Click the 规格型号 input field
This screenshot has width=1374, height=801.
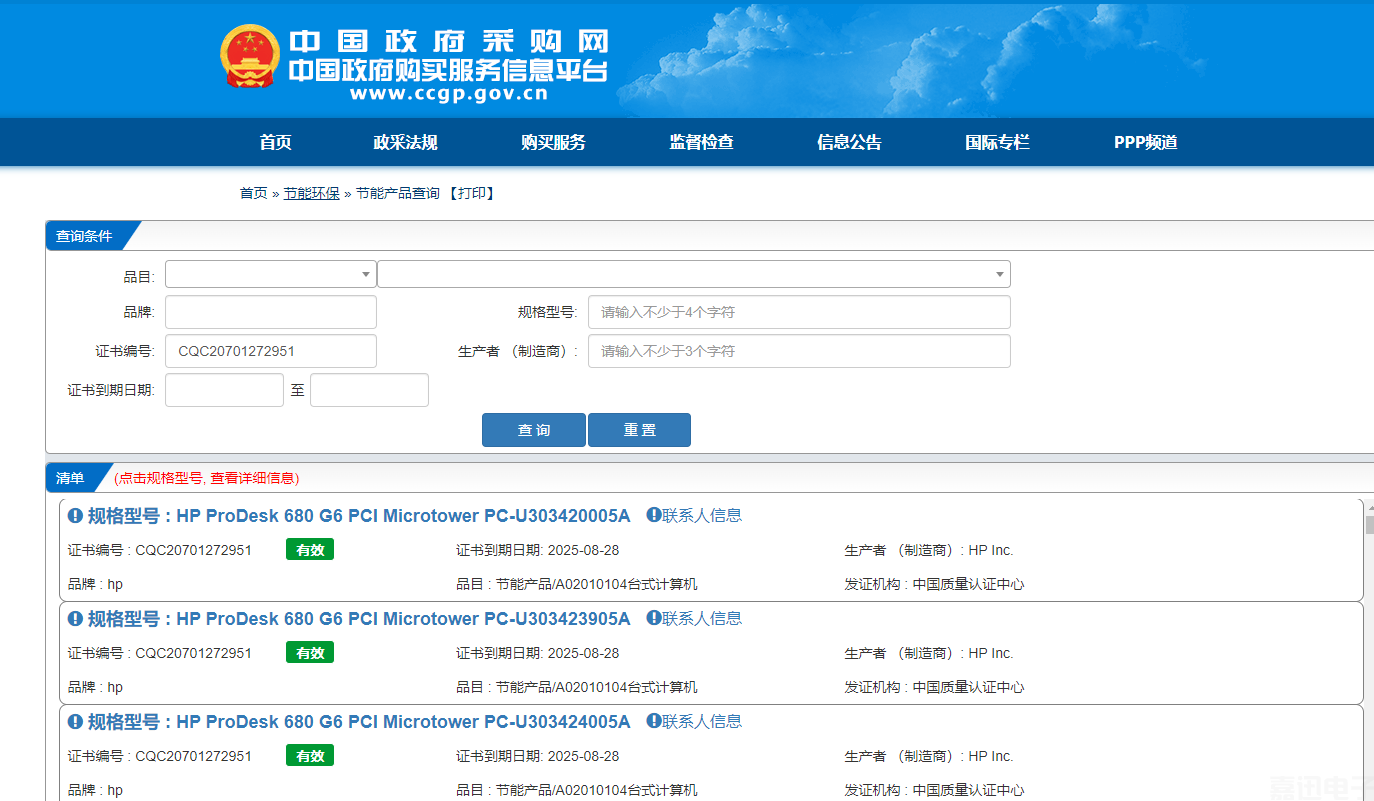point(799,312)
